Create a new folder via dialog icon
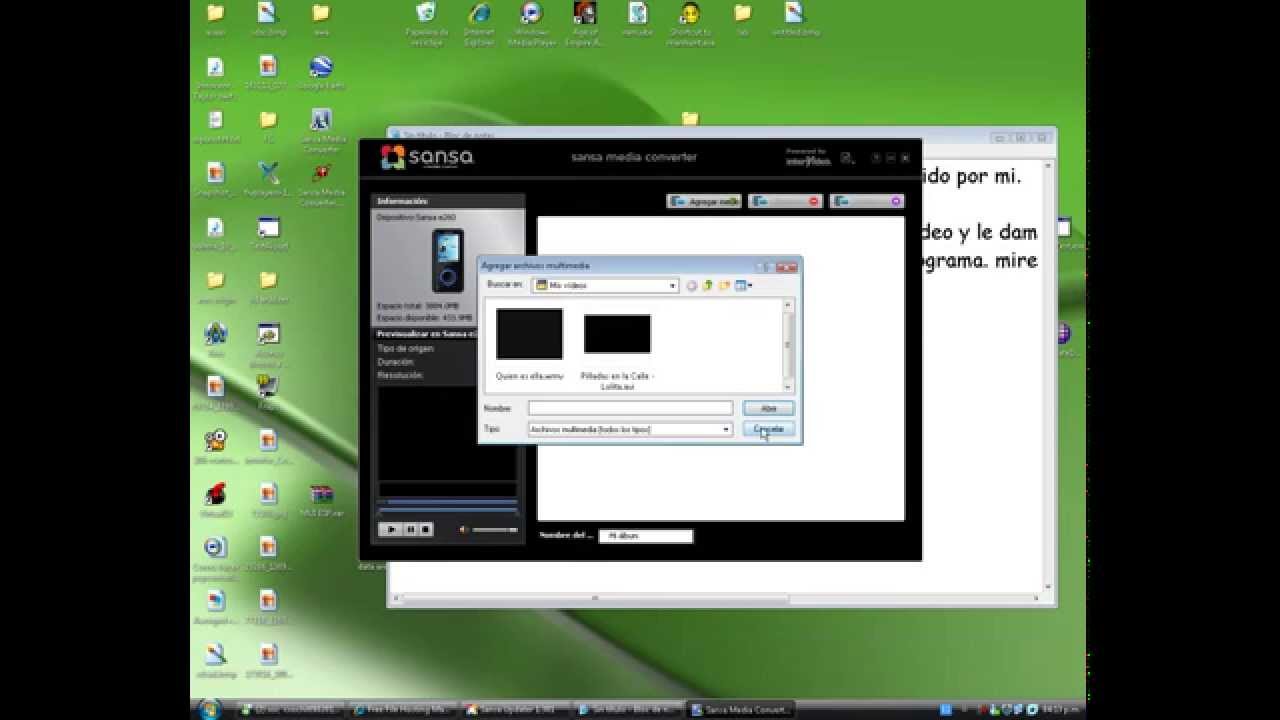 click(x=724, y=285)
